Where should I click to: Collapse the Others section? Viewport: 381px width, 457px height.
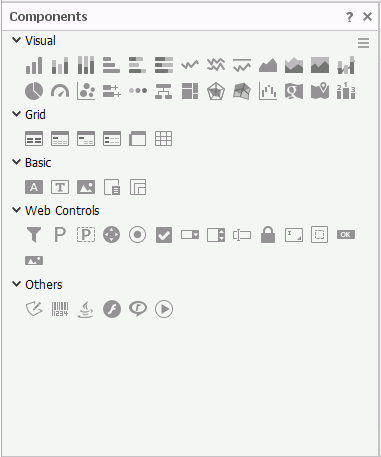coord(16,284)
